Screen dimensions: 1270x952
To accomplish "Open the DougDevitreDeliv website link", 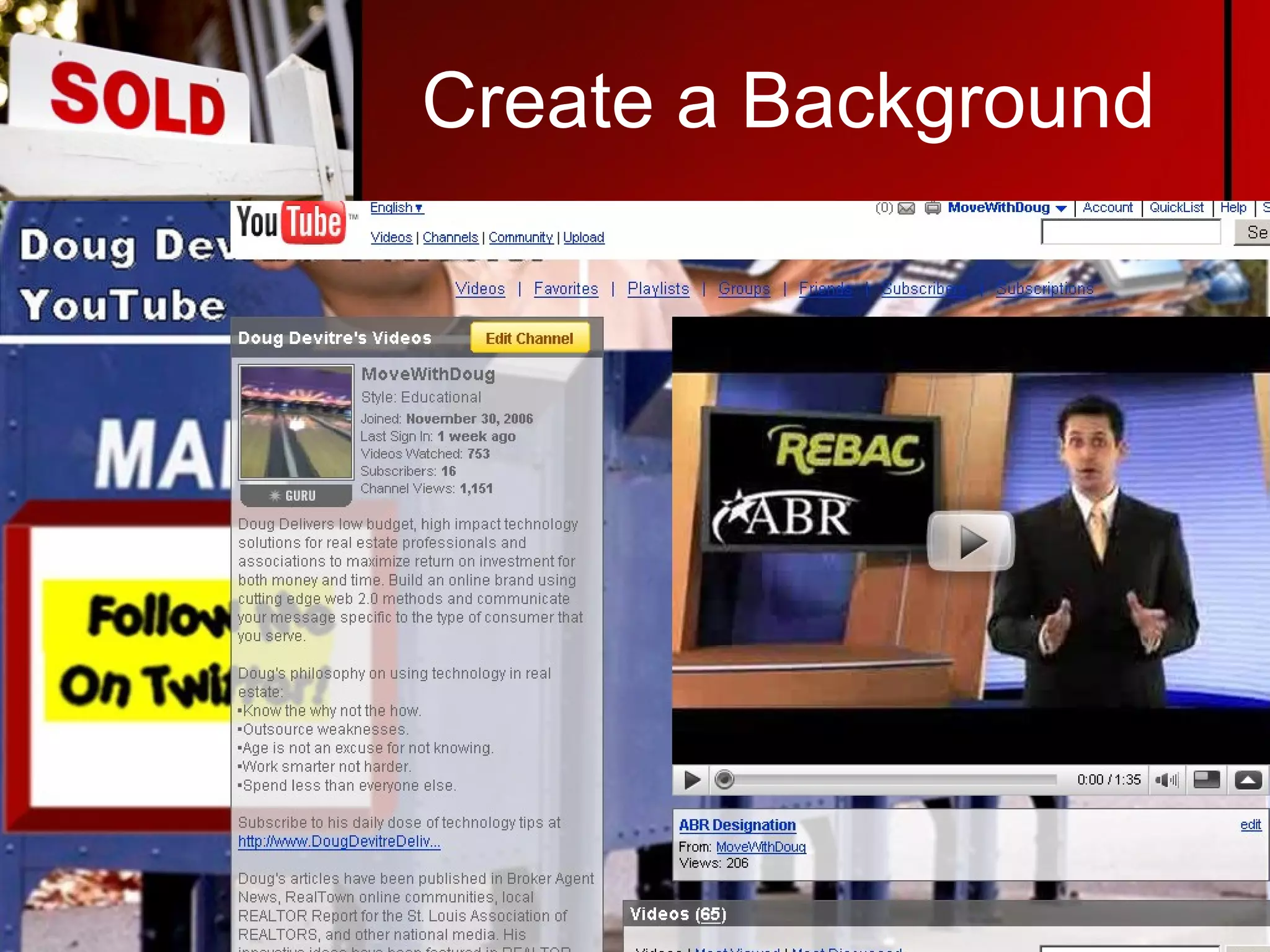I will click(x=339, y=842).
